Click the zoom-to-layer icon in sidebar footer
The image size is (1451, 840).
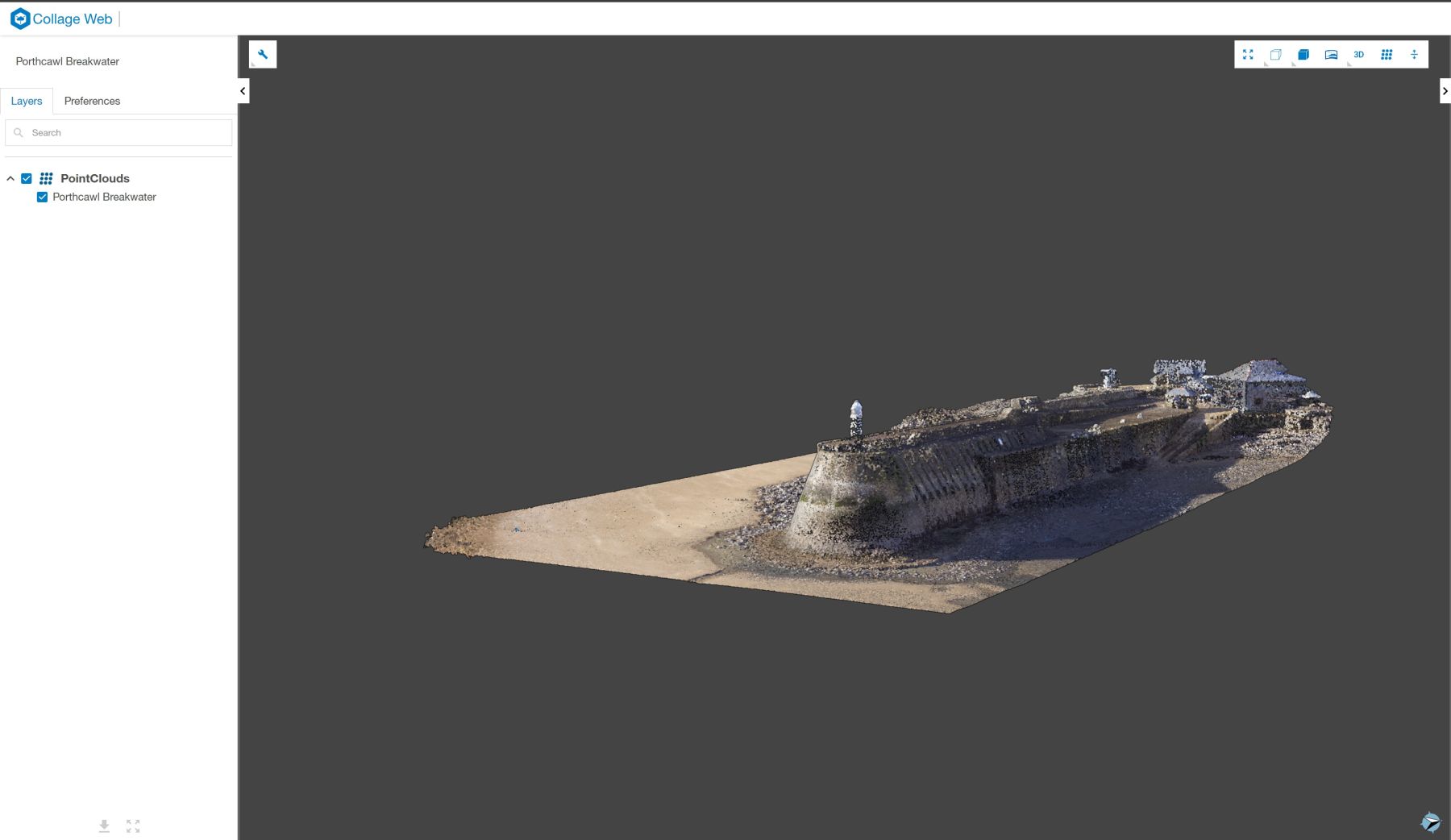133,826
